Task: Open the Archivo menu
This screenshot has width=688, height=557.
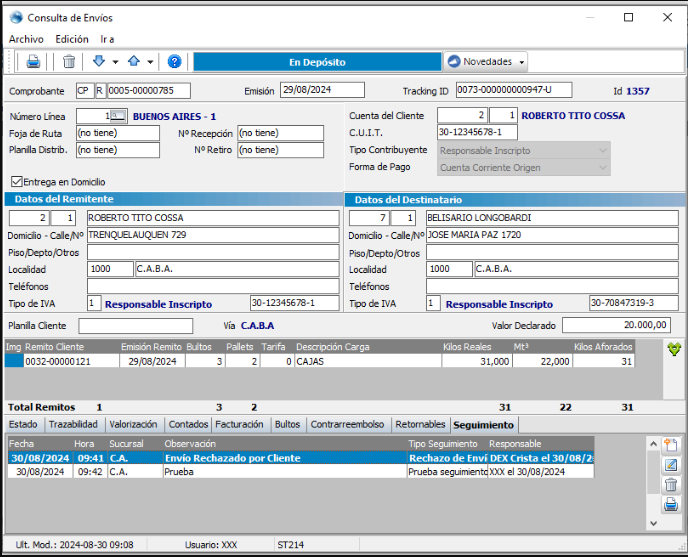Action: pos(26,39)
